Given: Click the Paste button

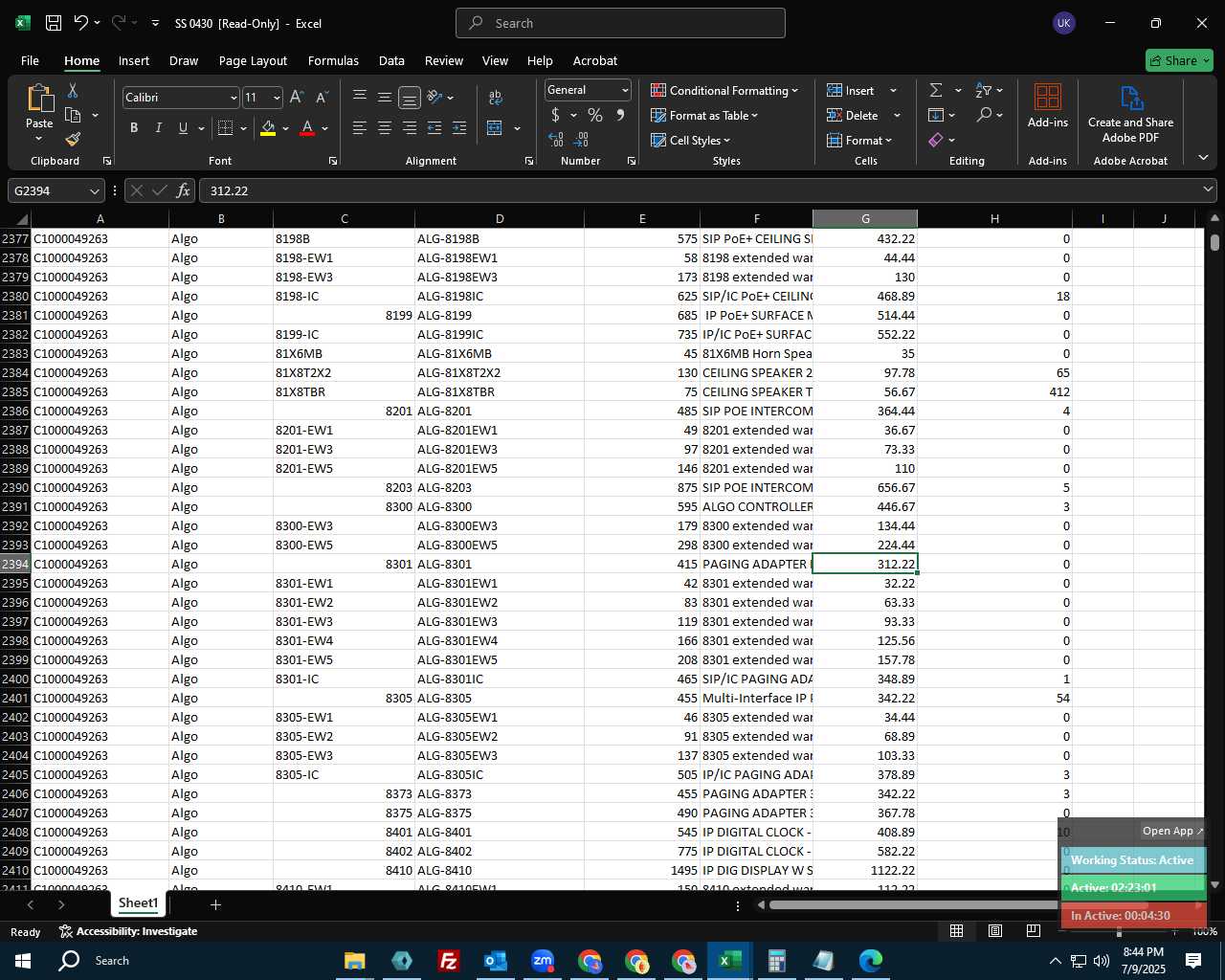Looking at the screenshot, I should coord(39,113).
